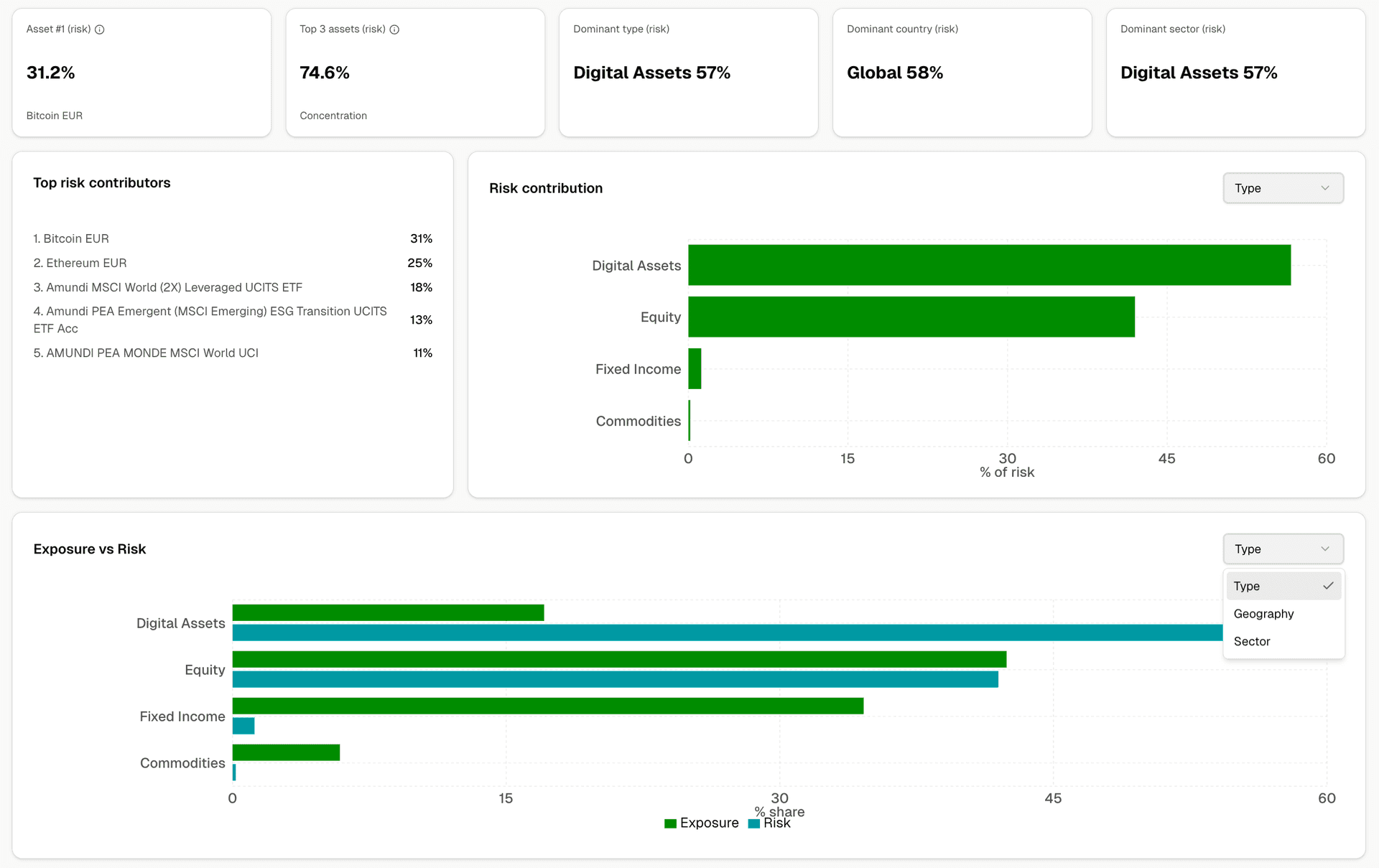Image resolution: width=1379 pixels, height=868 pixels.
Task: Choose Sector option in dropdown list
Action: point(1252,642)
